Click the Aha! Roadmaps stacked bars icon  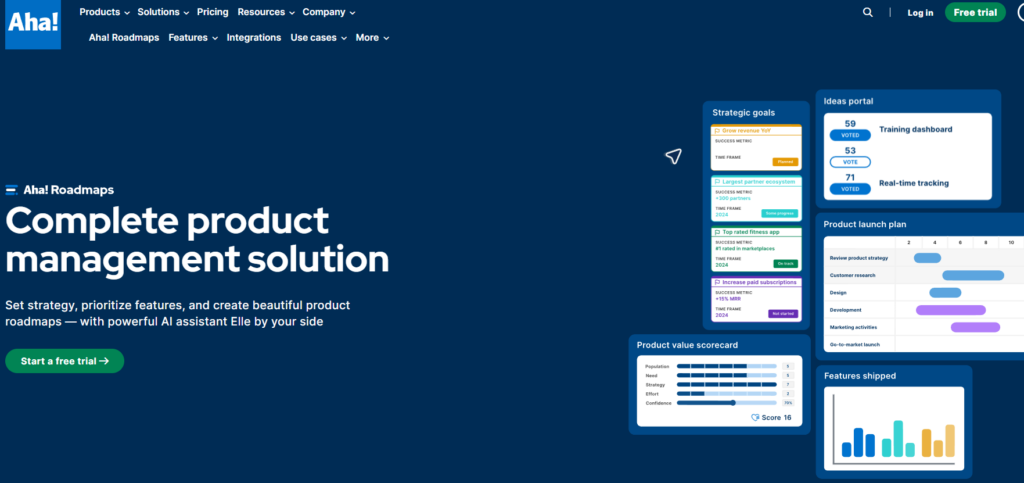click(11, 190)
